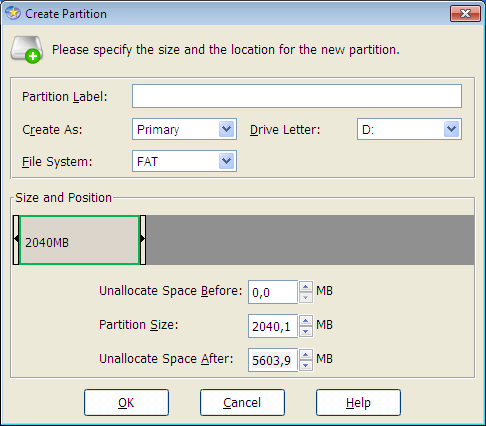Screen dimensions: 486x426
Task: Click the disk with green plus icon
Action: [27, 50]
